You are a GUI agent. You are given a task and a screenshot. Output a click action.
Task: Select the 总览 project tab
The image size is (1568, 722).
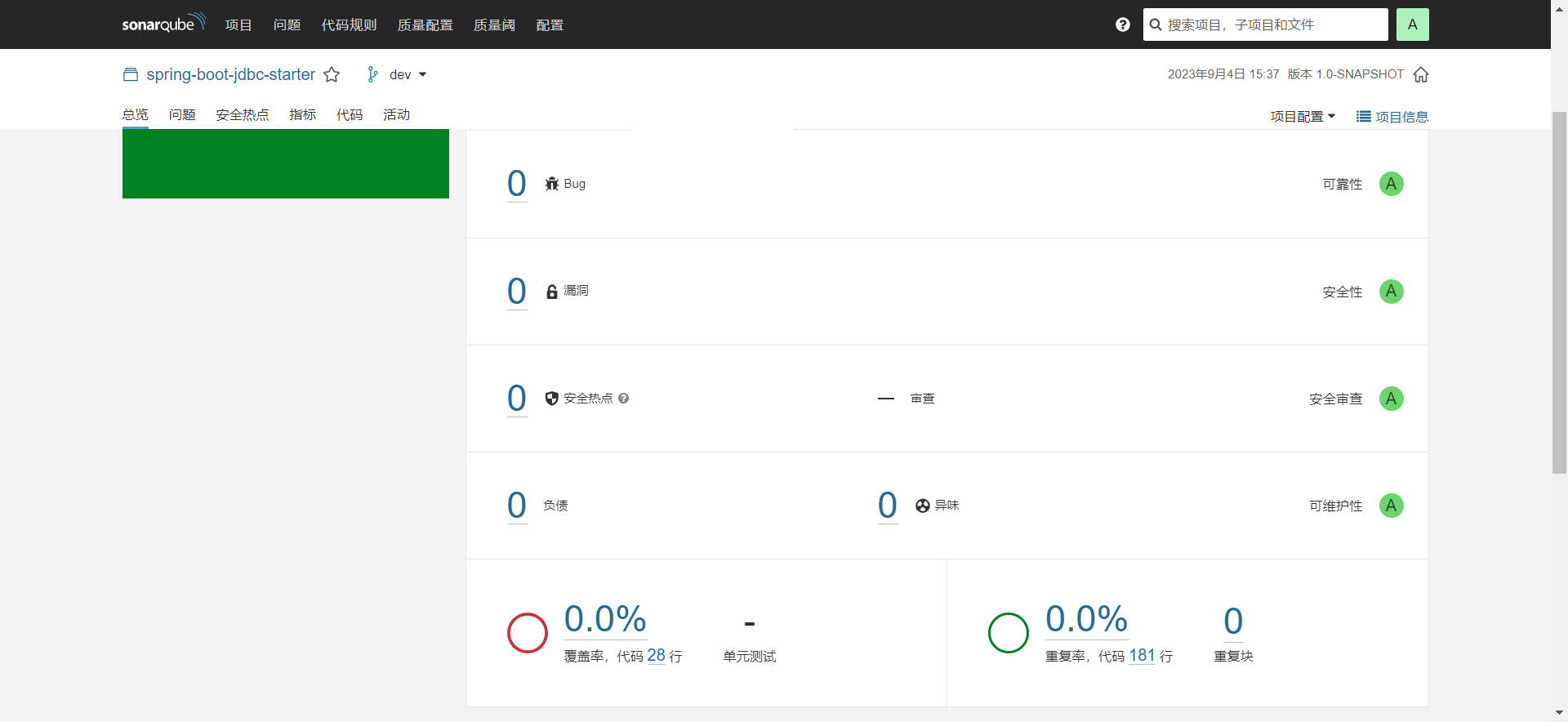136,114
